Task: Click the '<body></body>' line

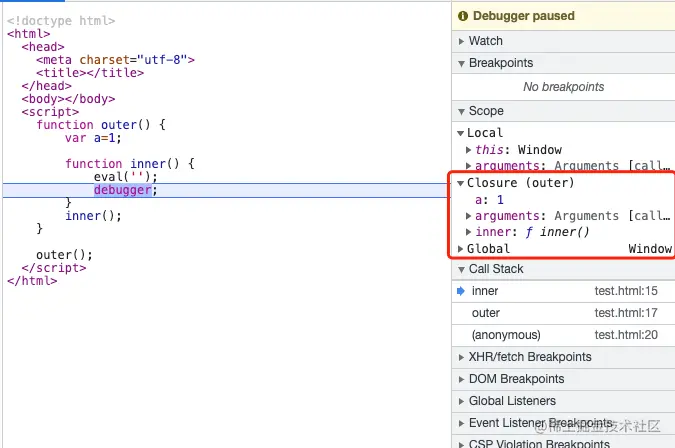Action: point(68,99)
